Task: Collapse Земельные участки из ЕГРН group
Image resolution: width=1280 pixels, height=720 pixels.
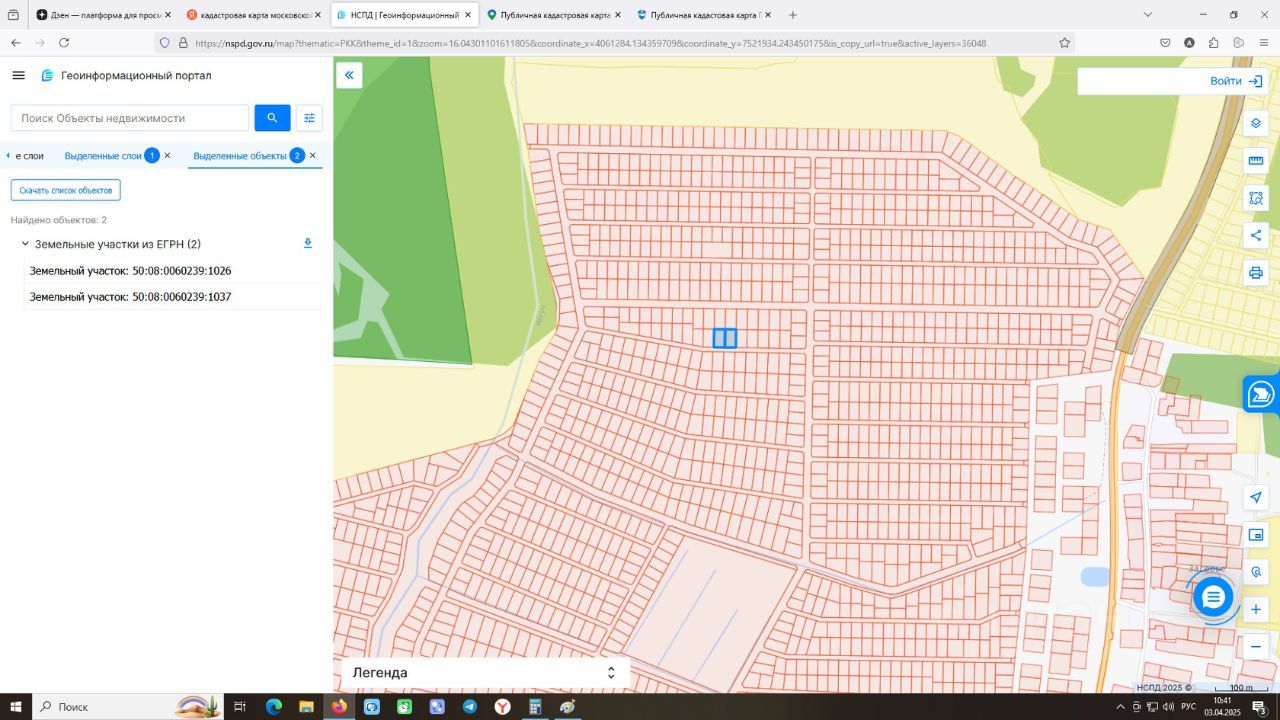Action: pos(25,244)
